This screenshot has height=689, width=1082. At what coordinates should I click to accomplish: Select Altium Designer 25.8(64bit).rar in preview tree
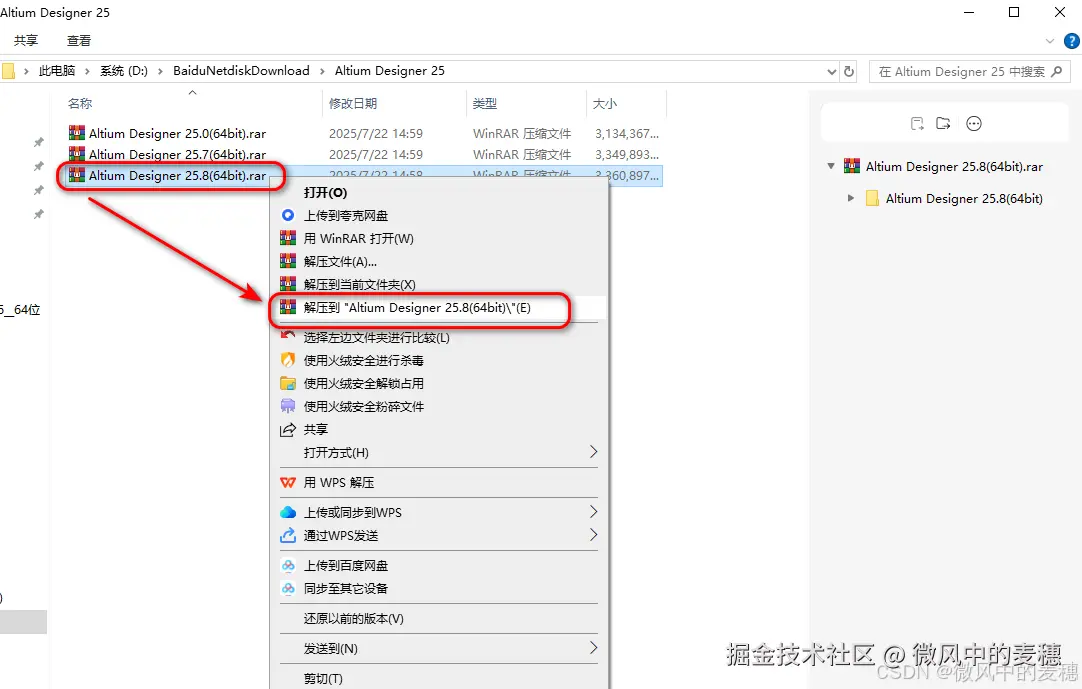point(954,166)
